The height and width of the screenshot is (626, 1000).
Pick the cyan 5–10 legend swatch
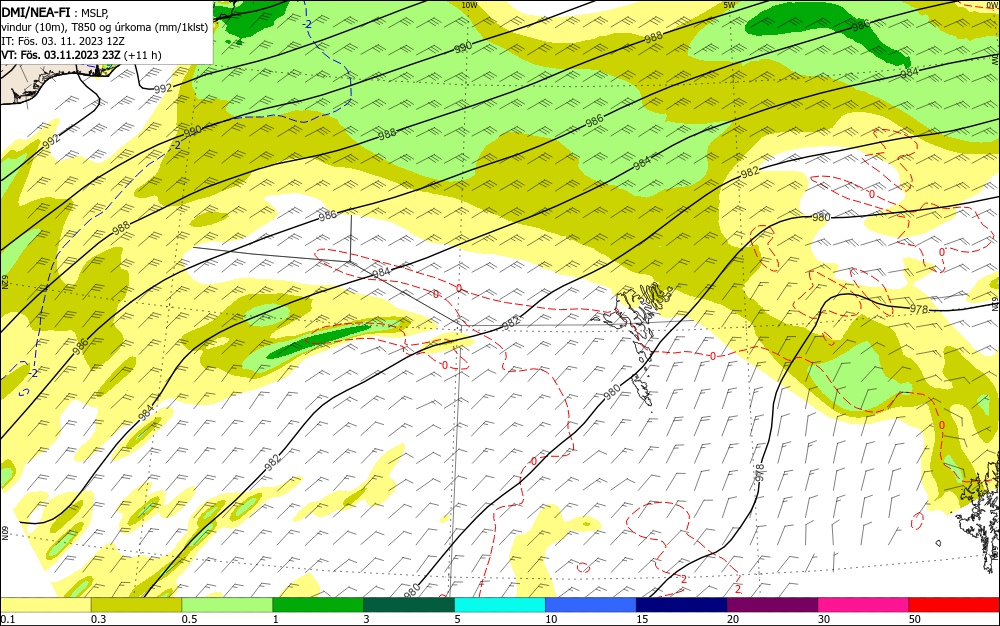tap(500, 605)
